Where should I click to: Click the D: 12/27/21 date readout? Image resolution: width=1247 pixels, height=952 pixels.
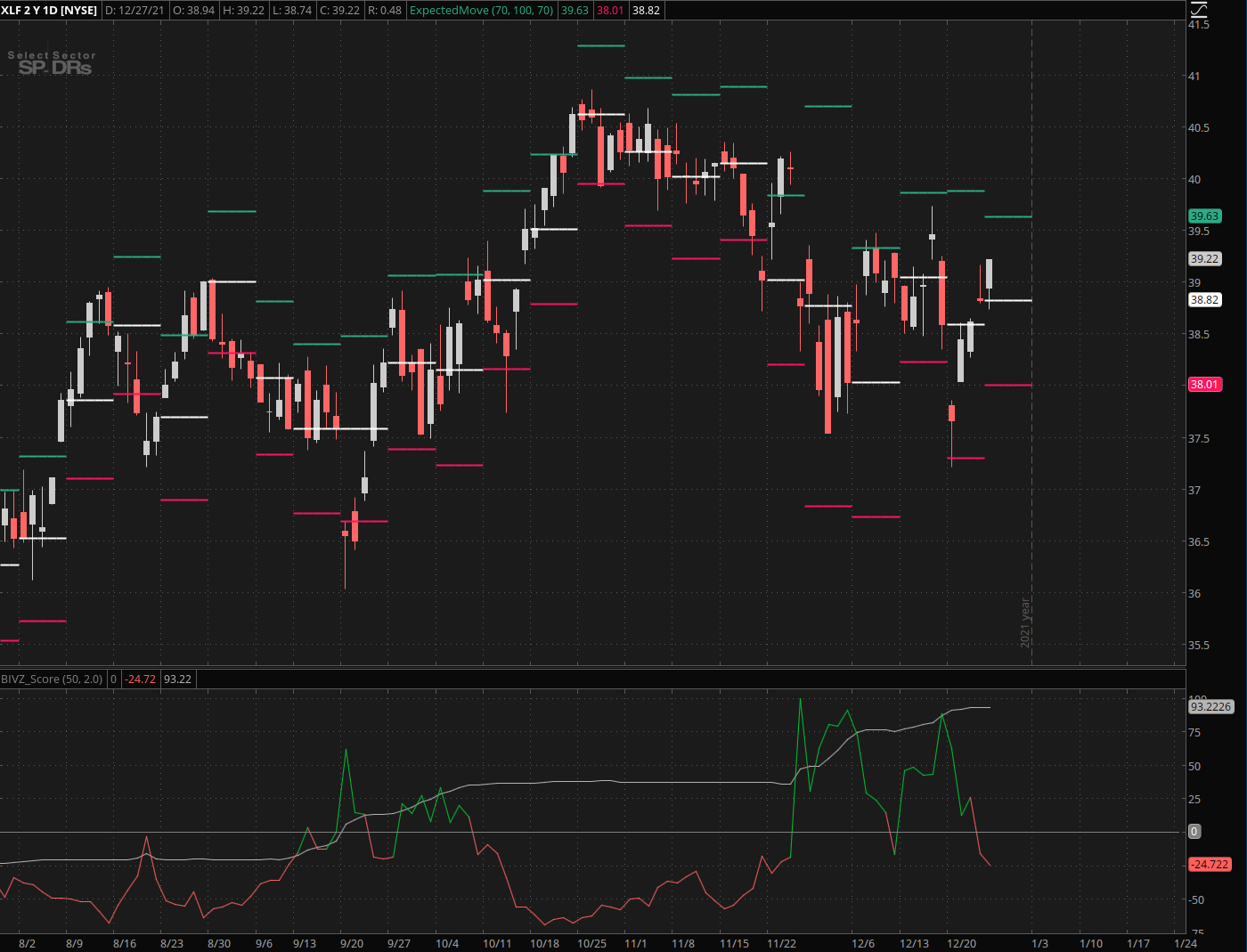134,11
